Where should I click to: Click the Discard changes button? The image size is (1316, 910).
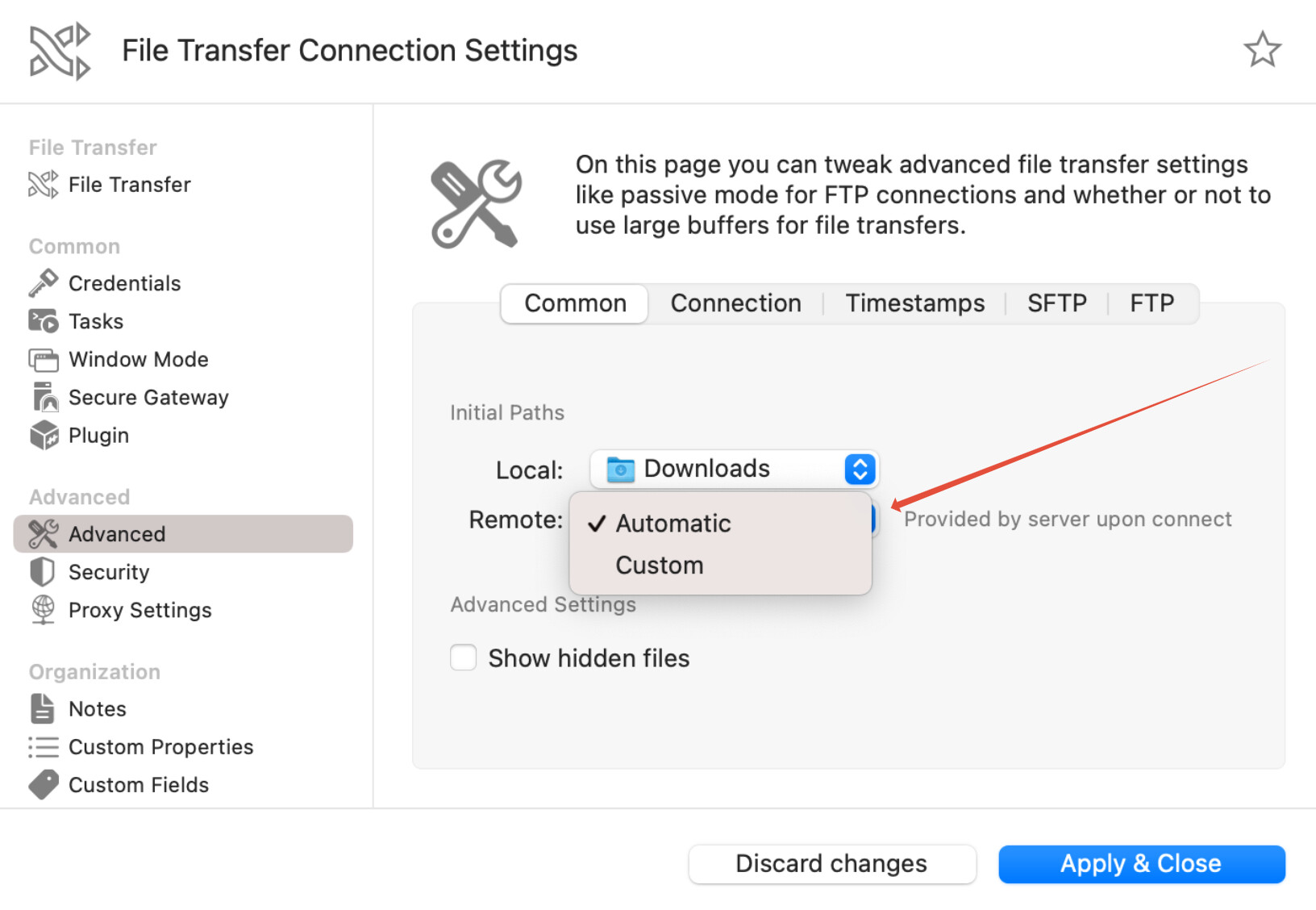point(831,864)
